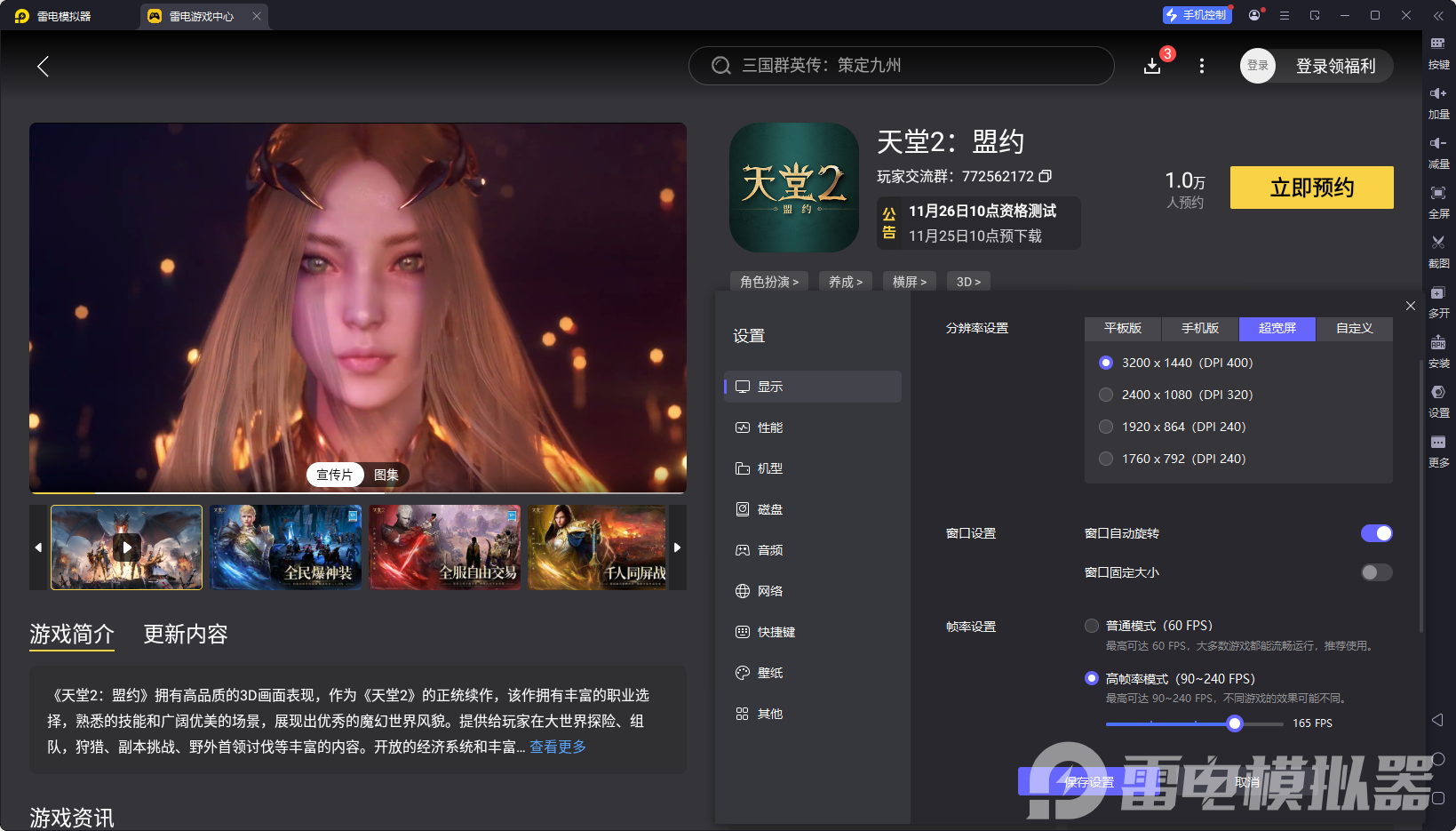Enable 窗口固定大小 fixed window size
Screen dimensions: 1456x831
pos(1376,572)
